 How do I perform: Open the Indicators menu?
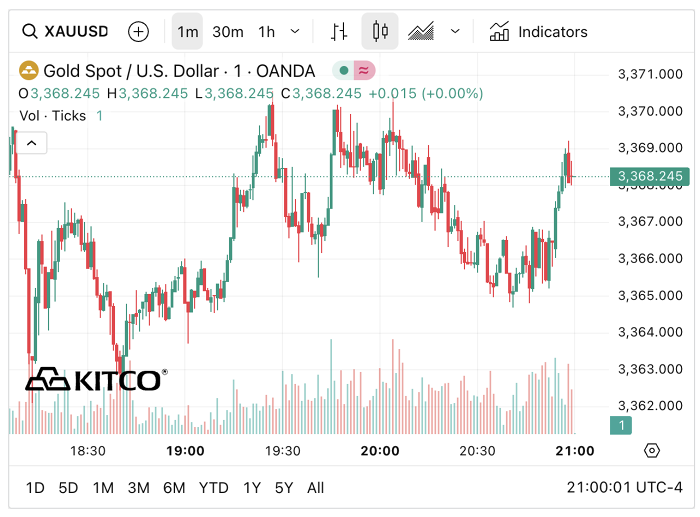[538, 32]
